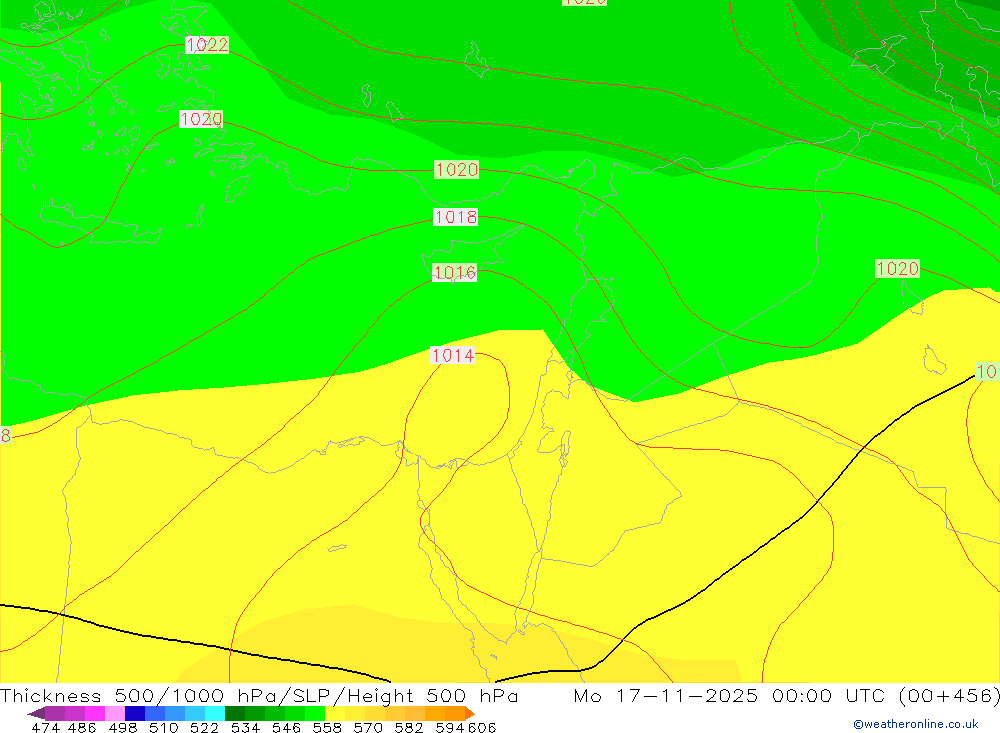Open the weatheronline.co.uk copyright link
Viewport: 1000px width, 733px height.
[x=916, y=724]
